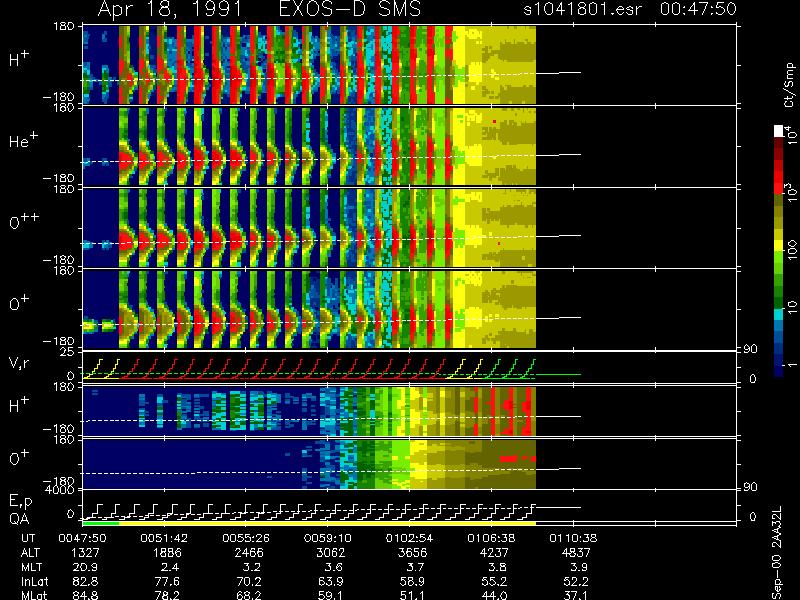Click the file name s1041801.esr
The width and height of the screenshot is (800, 600).
tap(582, 9)
